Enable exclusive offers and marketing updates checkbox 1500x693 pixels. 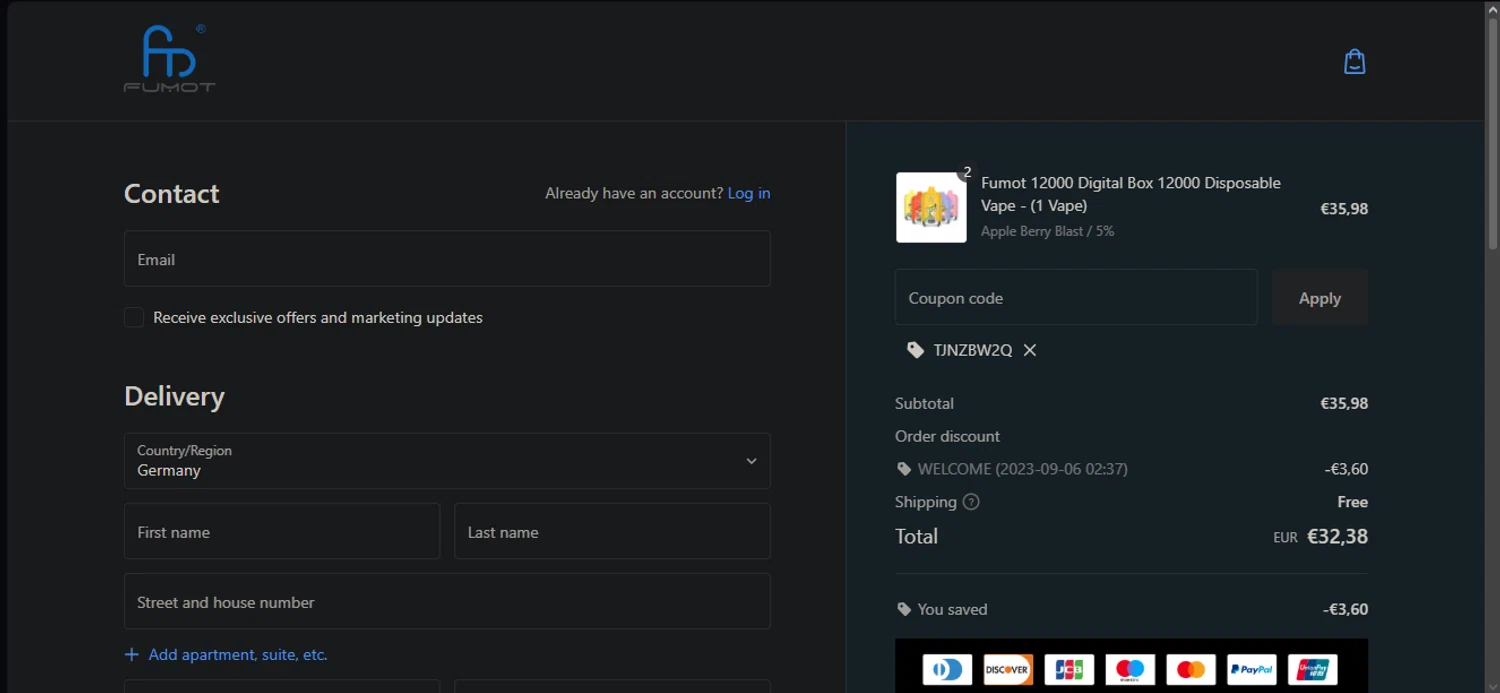[134, 318]
